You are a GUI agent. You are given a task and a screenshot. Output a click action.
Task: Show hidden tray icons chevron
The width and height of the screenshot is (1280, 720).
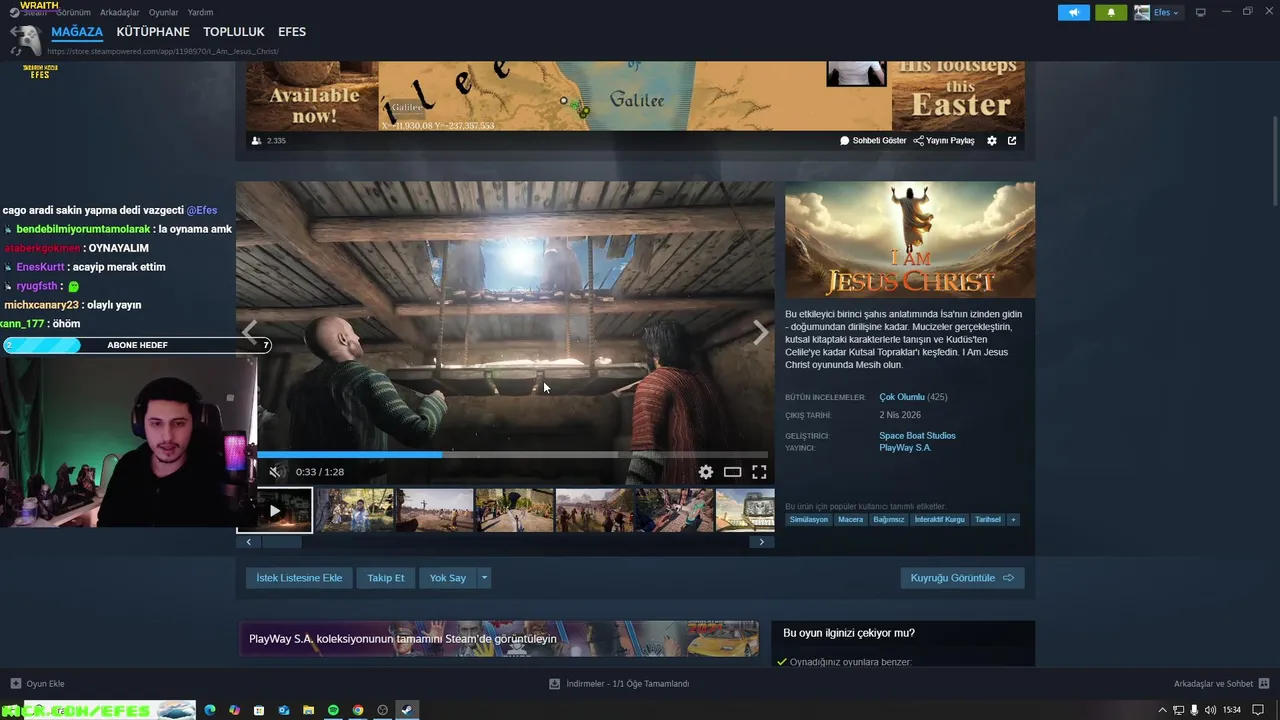1162,710
